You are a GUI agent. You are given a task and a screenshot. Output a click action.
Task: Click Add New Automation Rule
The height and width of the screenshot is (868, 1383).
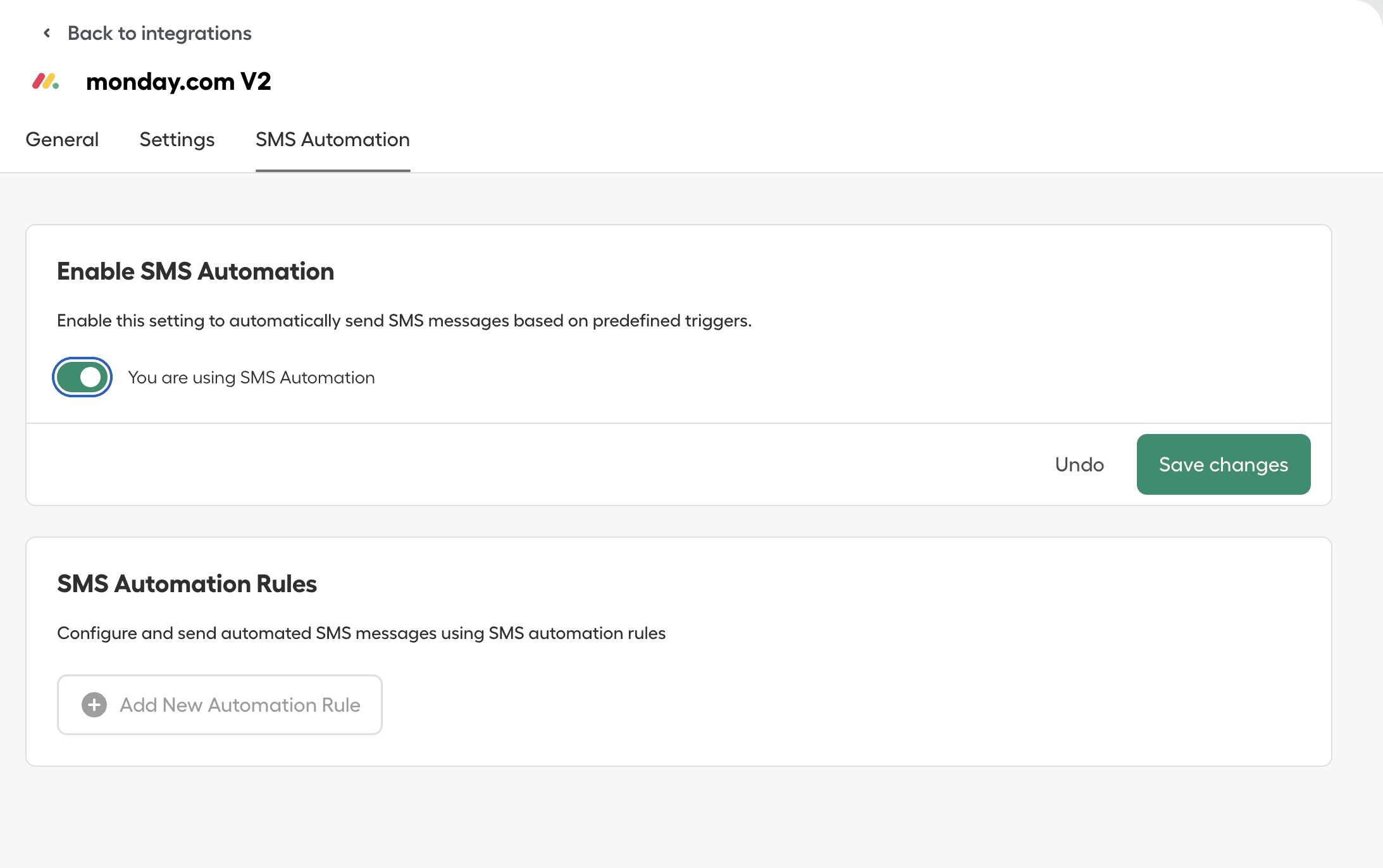point(219,704)
